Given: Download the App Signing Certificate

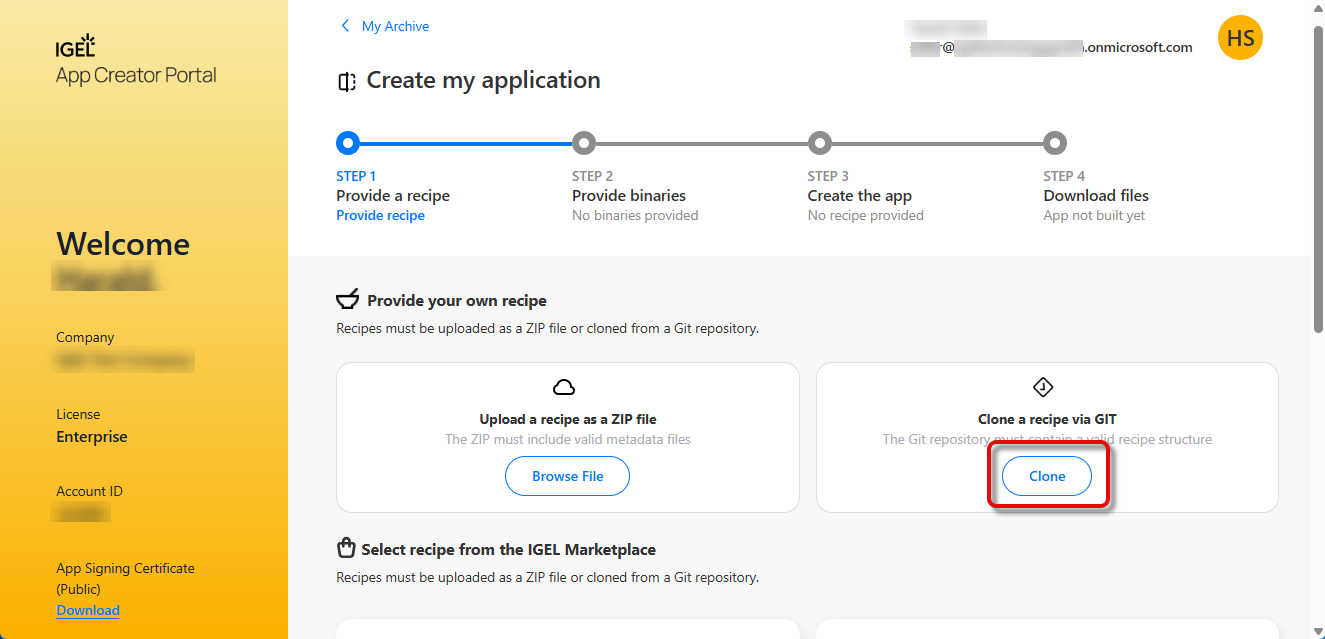Looking at the screenshot, I should 88,610.
